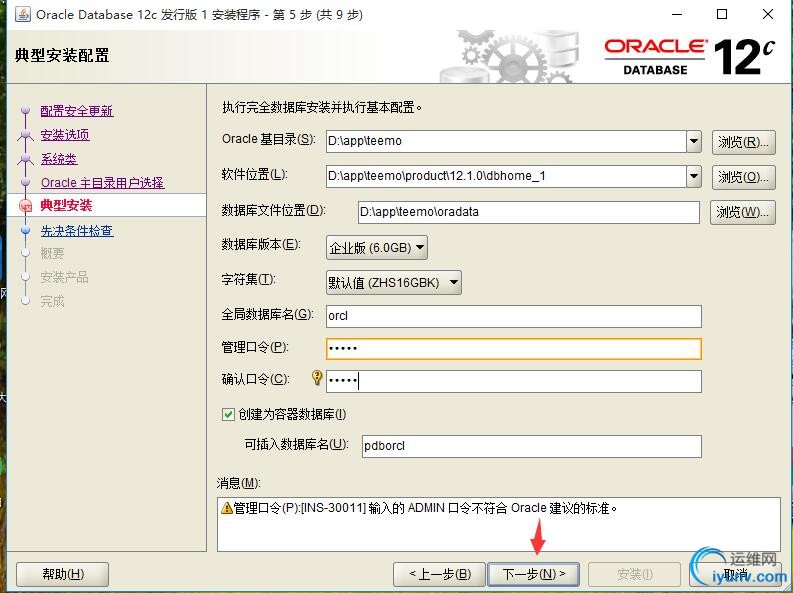The width and height of the screenshot is (793, 593).
Task: Click the 帮助(H) button
Action: [63, 574]
